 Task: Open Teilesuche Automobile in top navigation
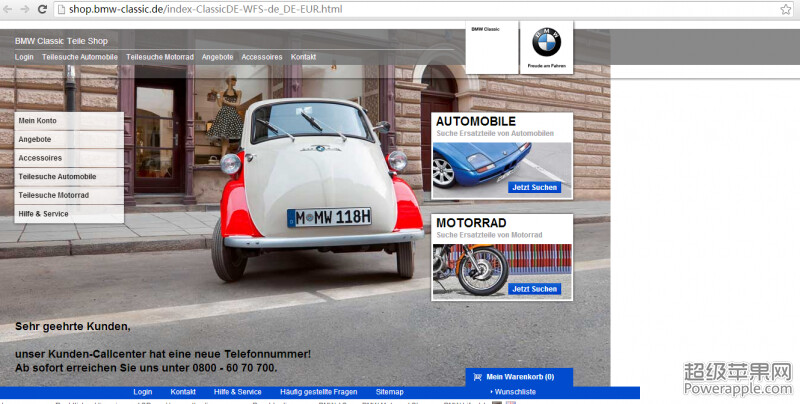click(x=80, y=57)
